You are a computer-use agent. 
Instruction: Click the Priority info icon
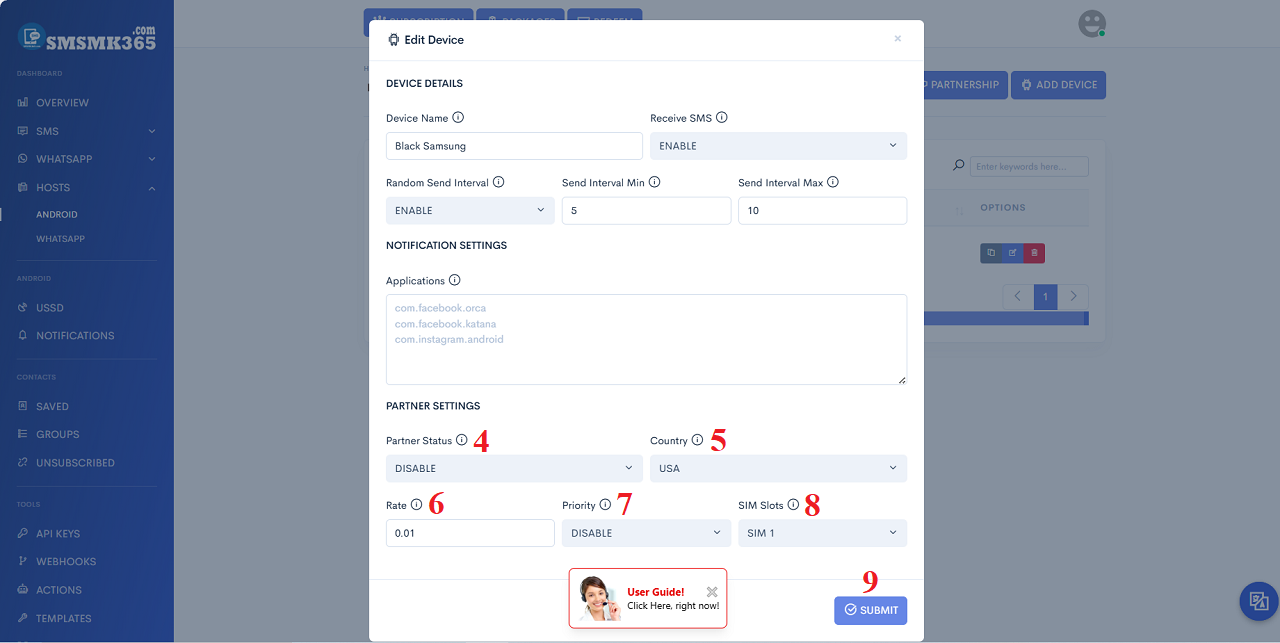(605, 505)
